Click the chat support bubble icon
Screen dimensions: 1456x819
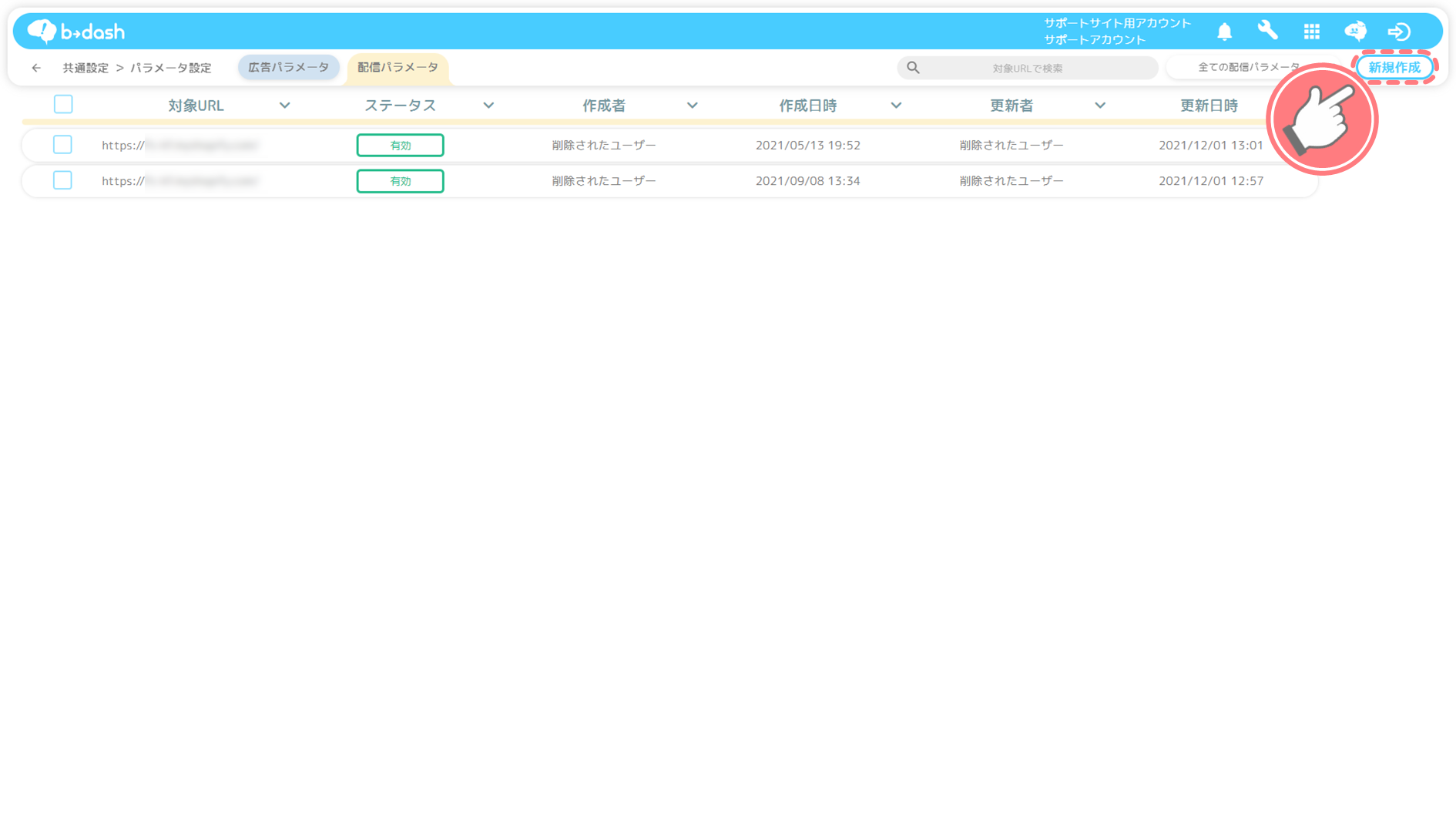(1355, 32)
